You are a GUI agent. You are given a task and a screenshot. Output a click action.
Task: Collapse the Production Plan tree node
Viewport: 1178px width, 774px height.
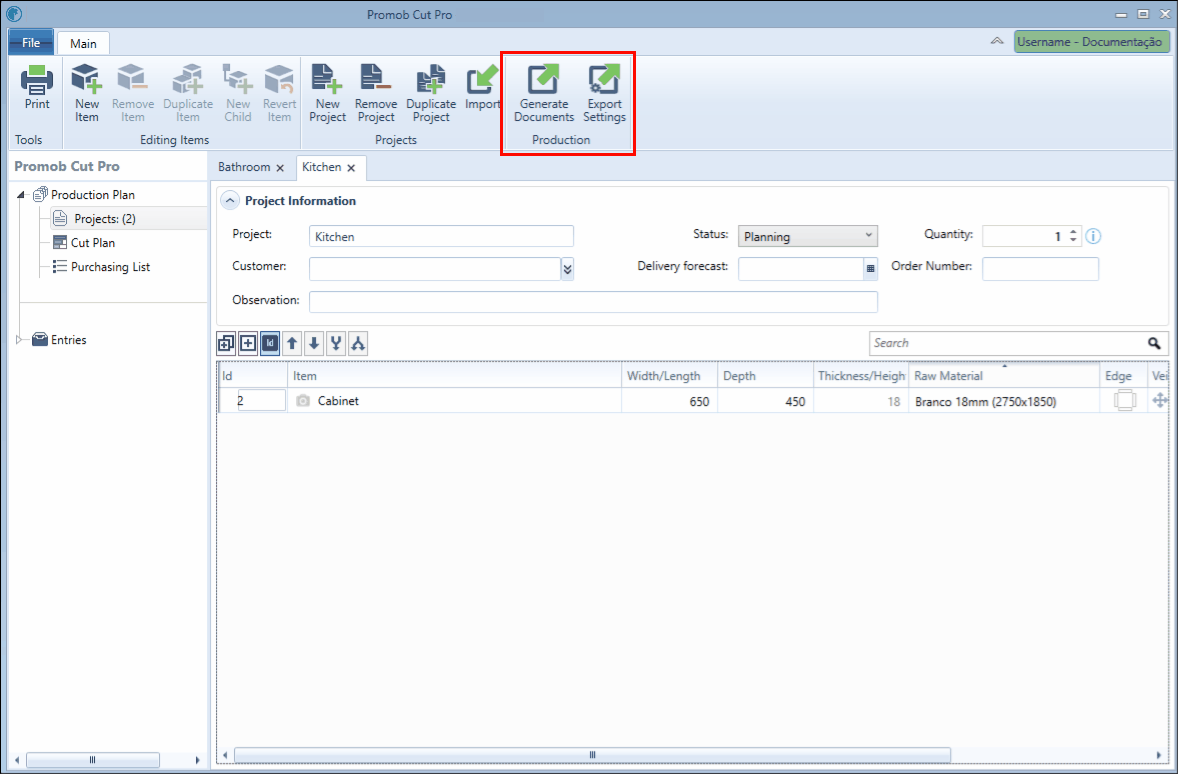coord(21,195)
